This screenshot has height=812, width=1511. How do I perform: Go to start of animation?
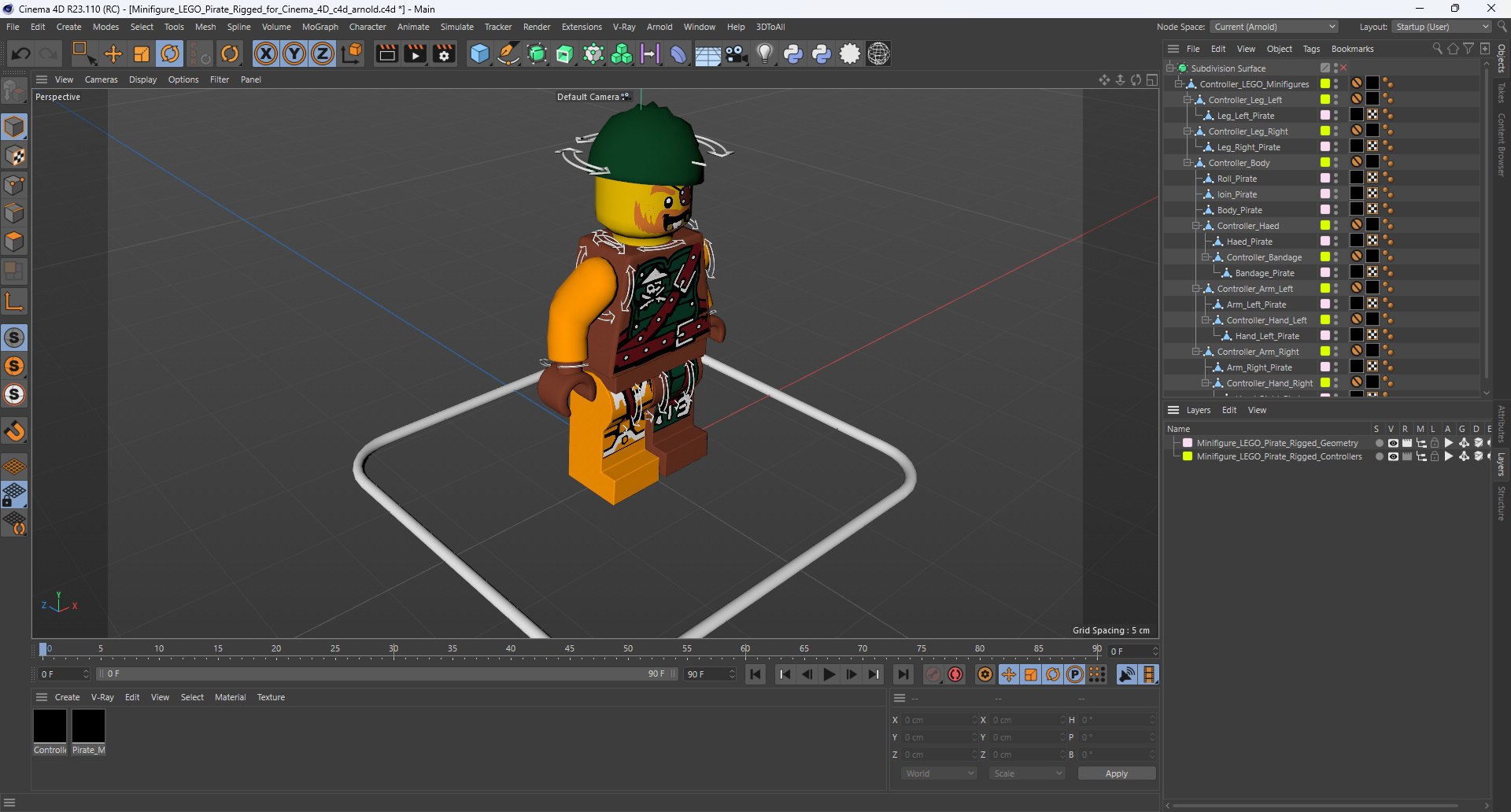755,674
